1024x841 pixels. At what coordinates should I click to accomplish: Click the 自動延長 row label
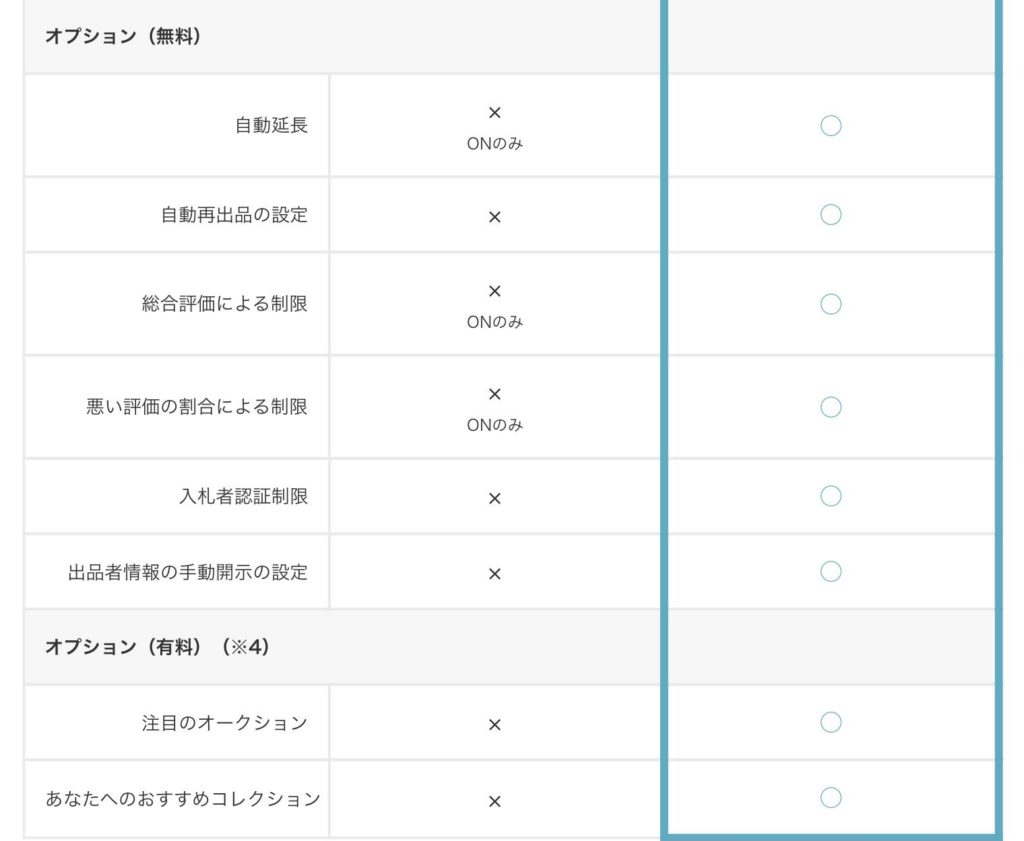pyautogui.click(x=271, y=126)
